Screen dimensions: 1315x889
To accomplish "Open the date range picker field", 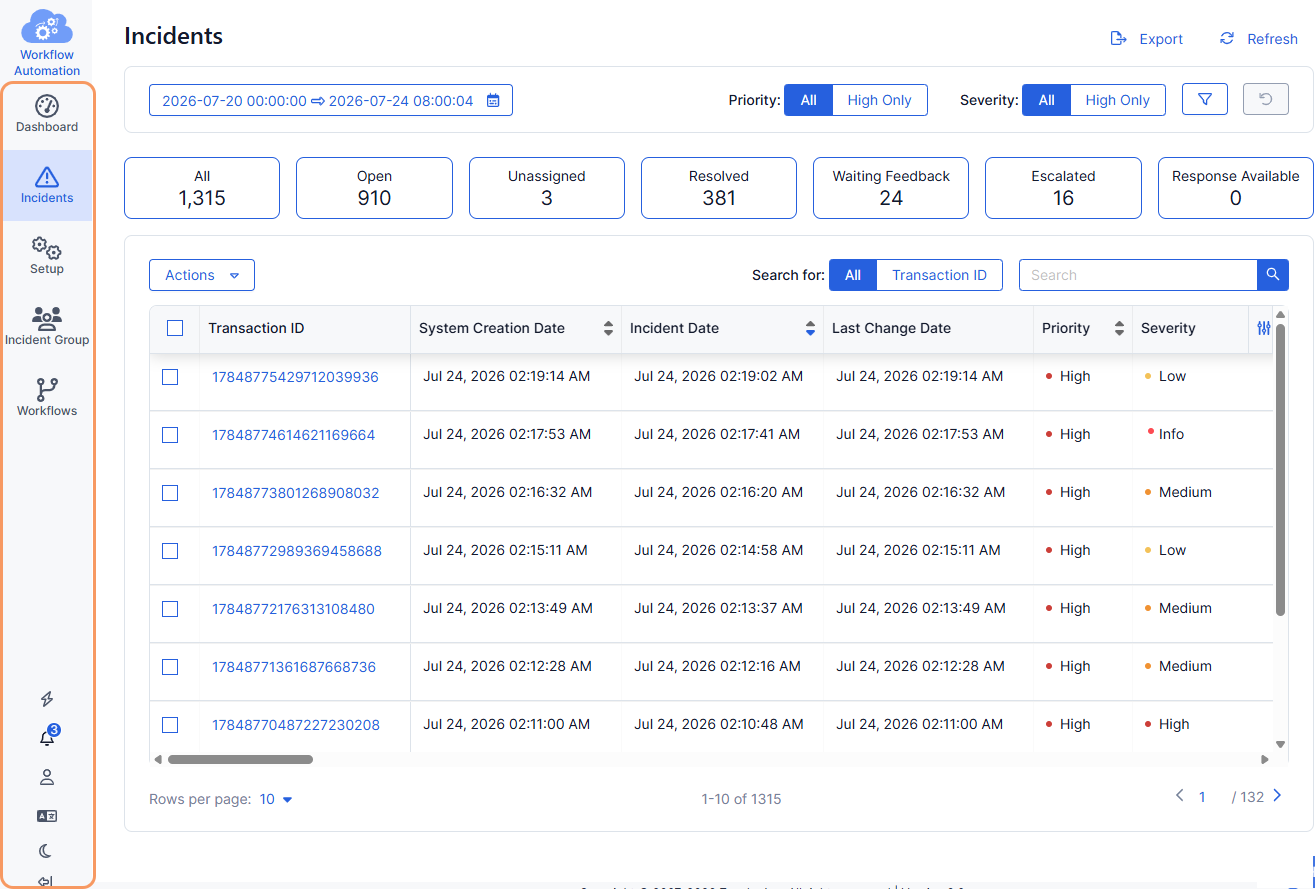I will [x=331, y=100].
